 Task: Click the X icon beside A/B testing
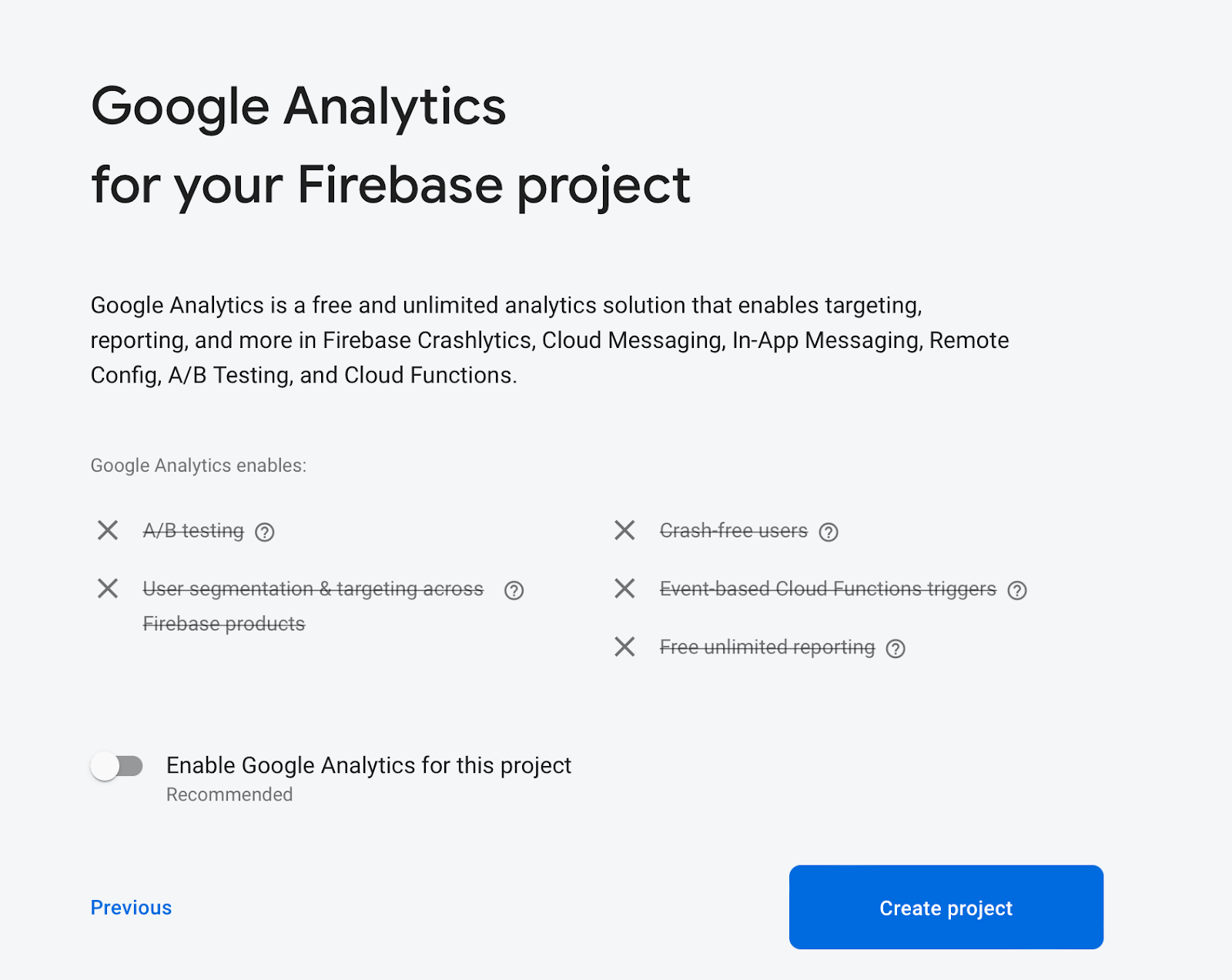(x=108, y=530)
